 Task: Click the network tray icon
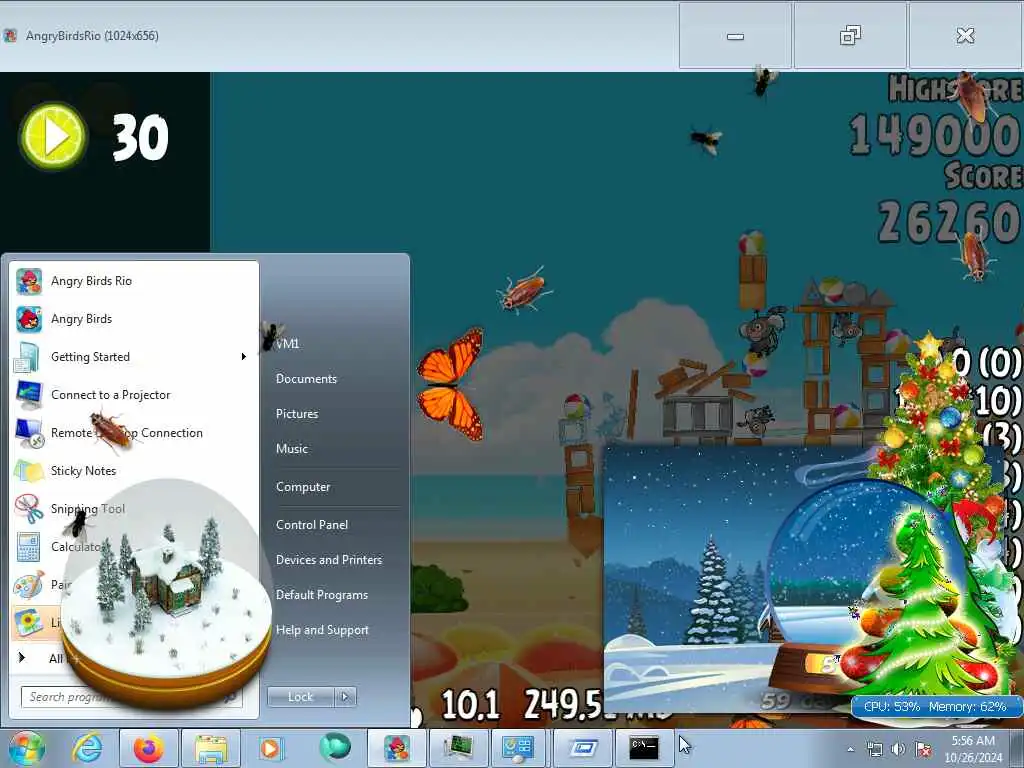[x=874, y=749]
